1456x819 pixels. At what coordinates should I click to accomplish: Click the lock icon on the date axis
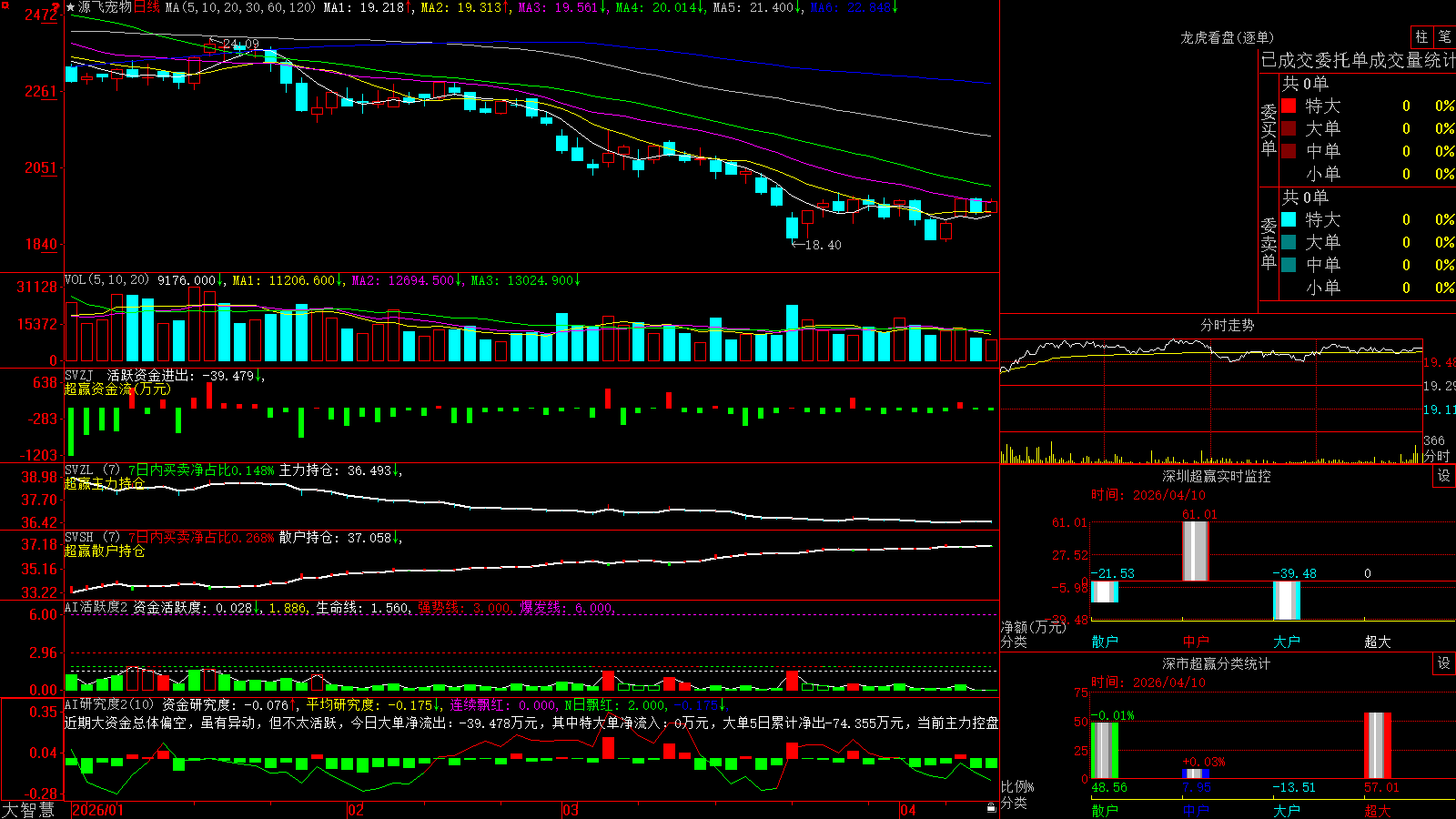click(x=991, y=808)
